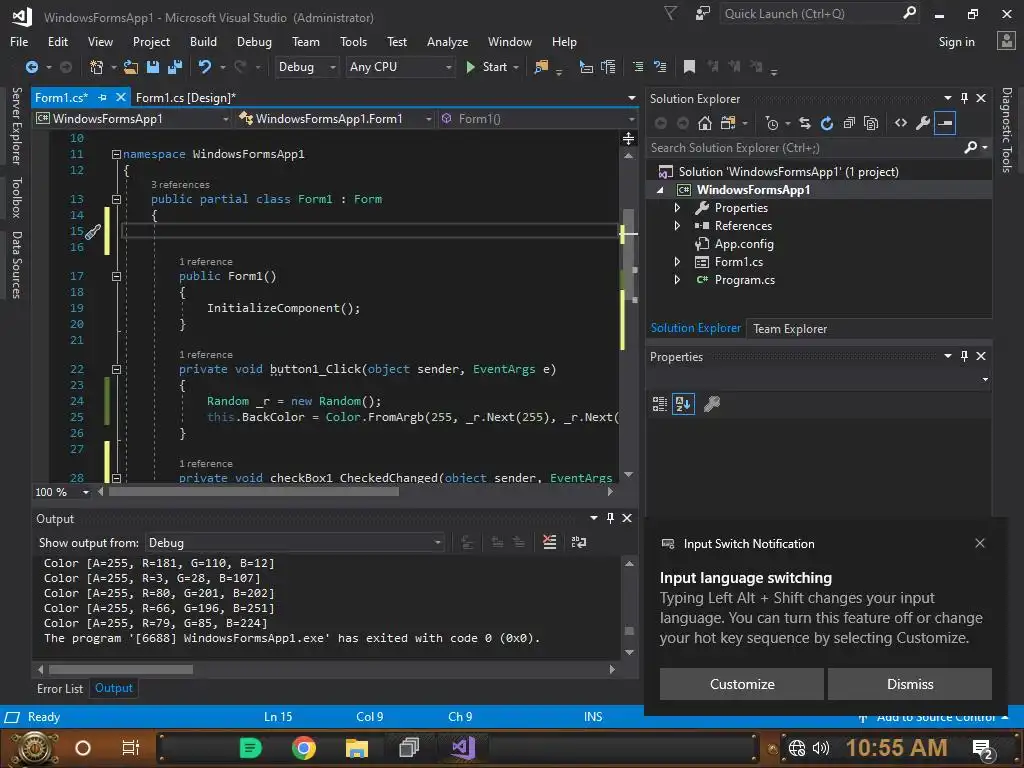Screen dimensions: 1024x768
Task: Create a new project via toolbar icon
Action: coord(97,67)
